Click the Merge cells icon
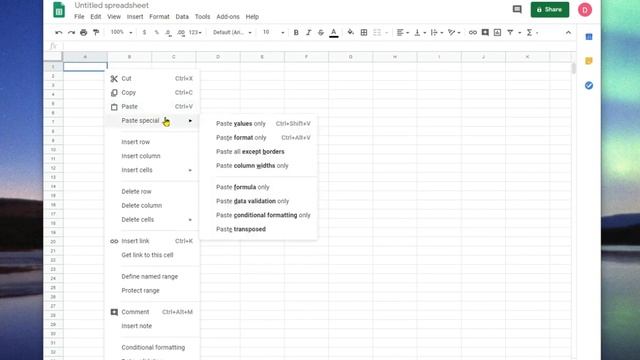 click(x=377, y=33)
